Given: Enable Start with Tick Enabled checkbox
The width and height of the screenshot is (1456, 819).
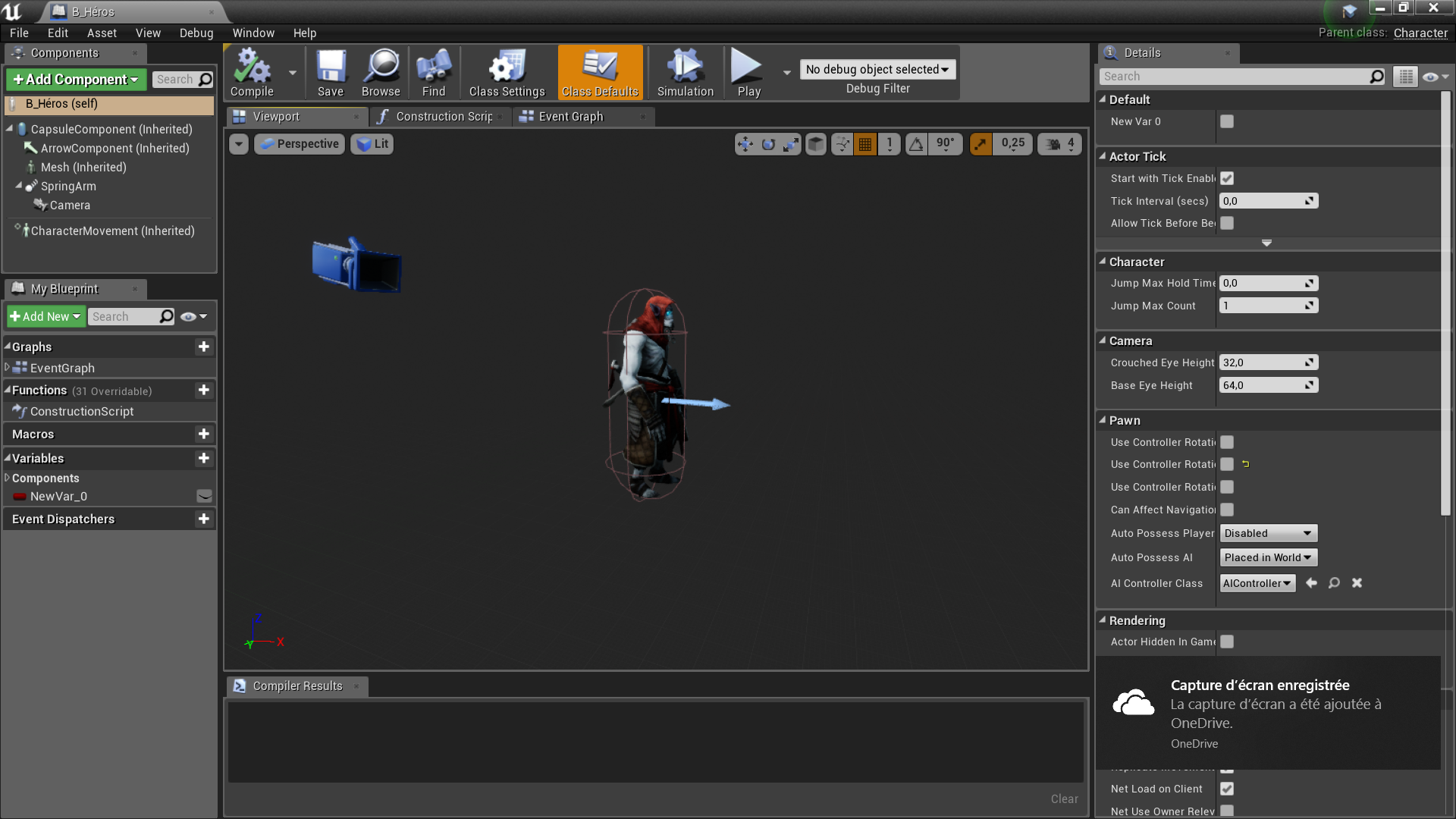Looking at the screenshot, I should [1226, 178].
